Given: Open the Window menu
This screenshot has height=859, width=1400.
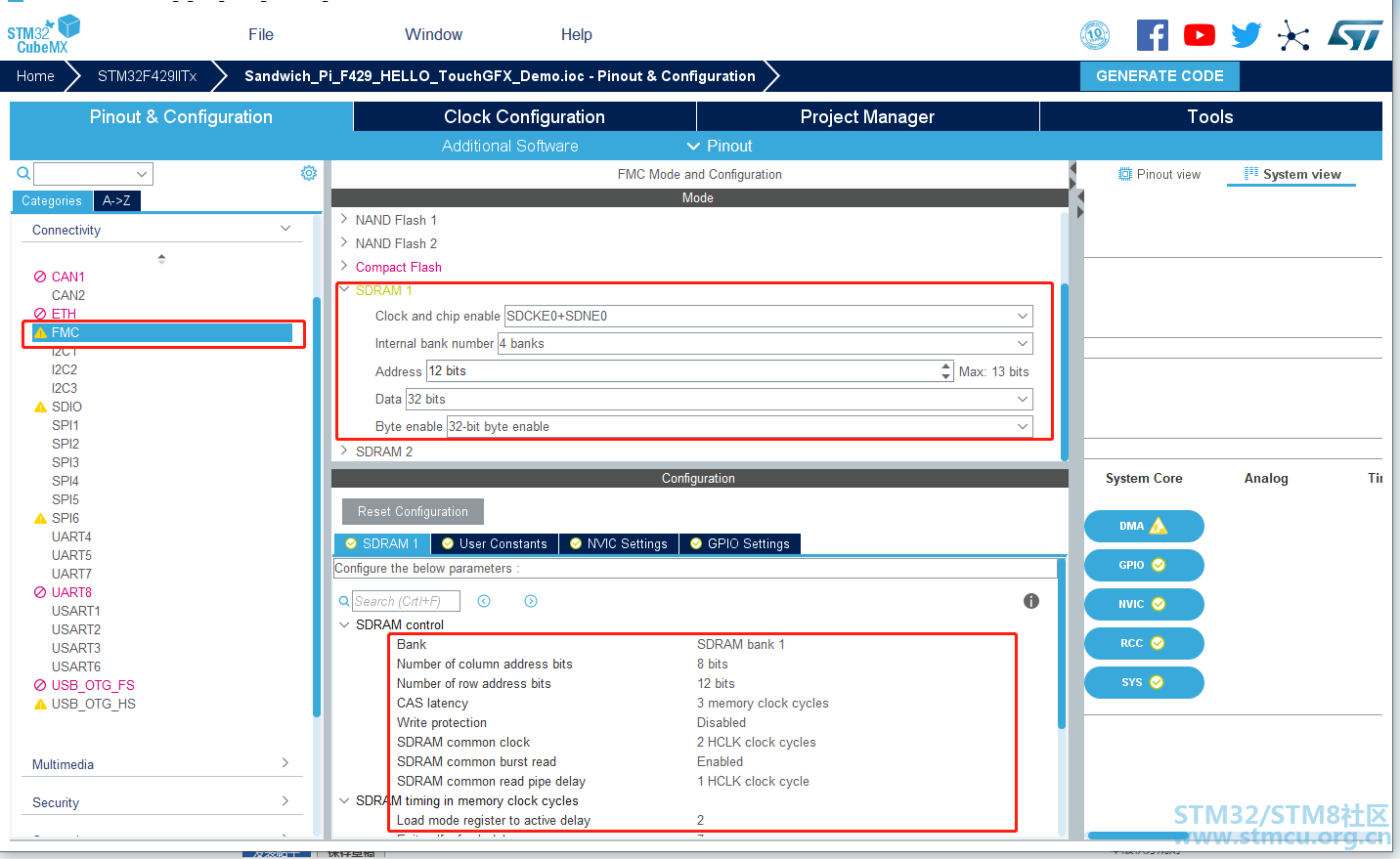Looking at the screenshot, I should pyautogui.click(x=434, y=34).
